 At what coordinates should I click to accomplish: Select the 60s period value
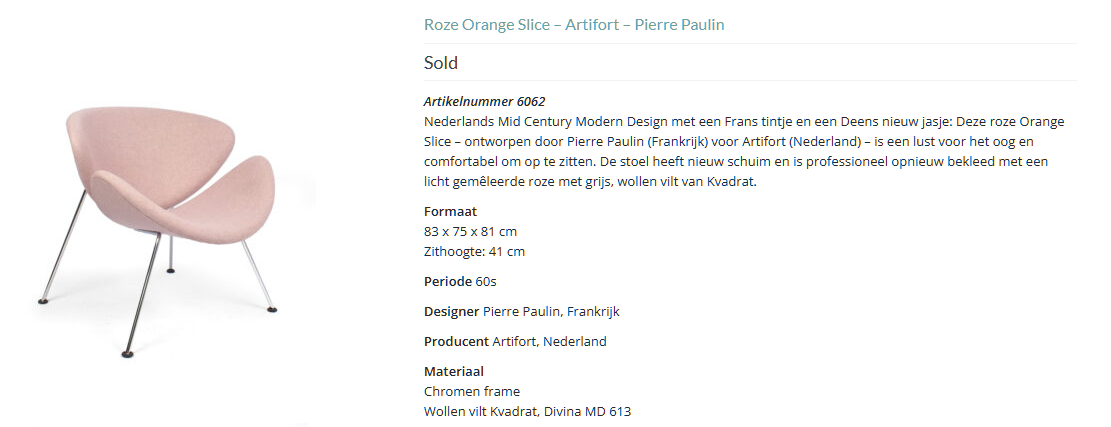[x=486, y=281]
